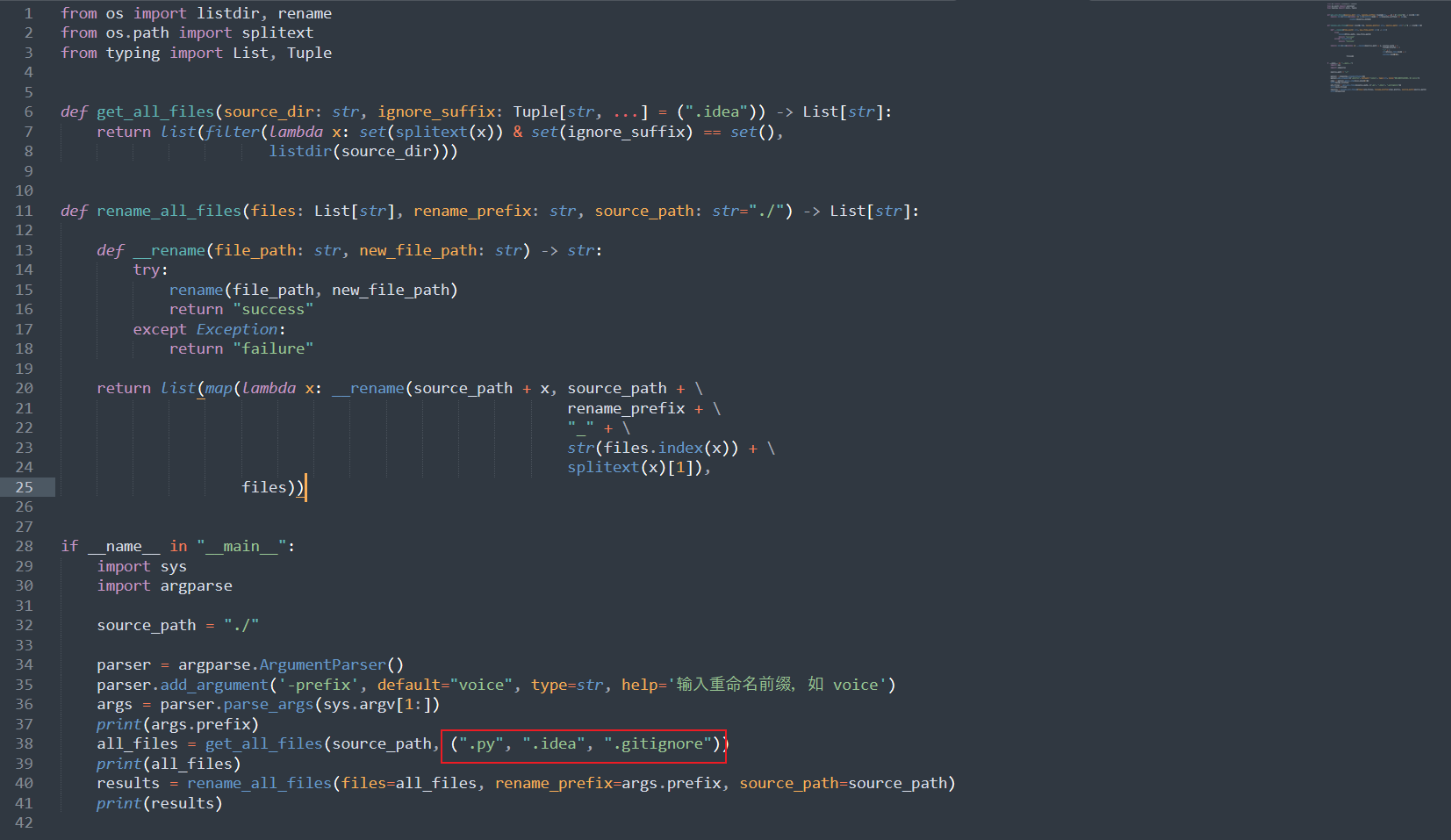The image size is (1451, 840).
Task: Click the "failure" string literal
Action: [x=273, y=348]
